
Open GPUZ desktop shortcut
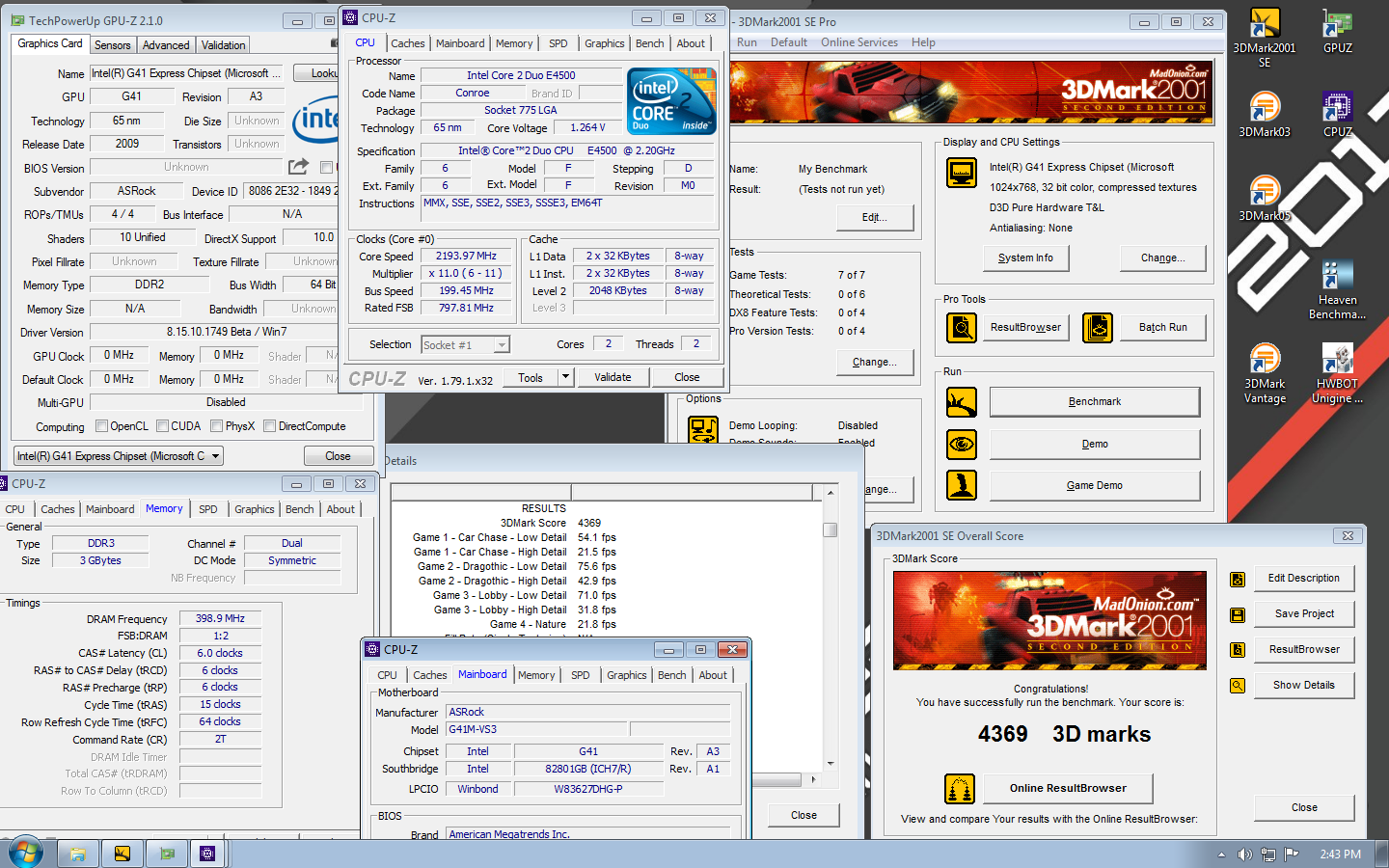[1337, 32]
